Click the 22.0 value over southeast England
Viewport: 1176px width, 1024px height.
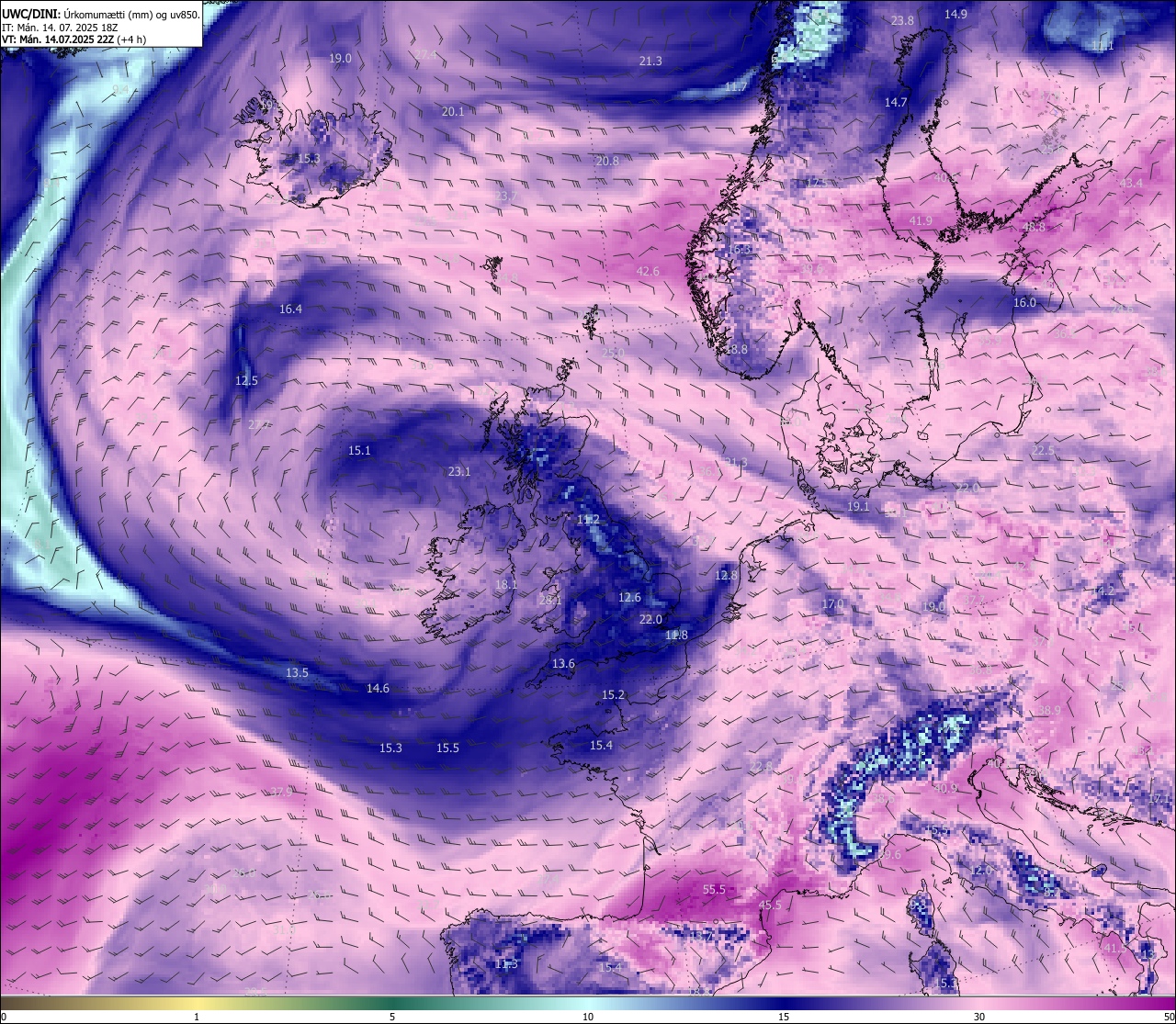coord(650,620)
